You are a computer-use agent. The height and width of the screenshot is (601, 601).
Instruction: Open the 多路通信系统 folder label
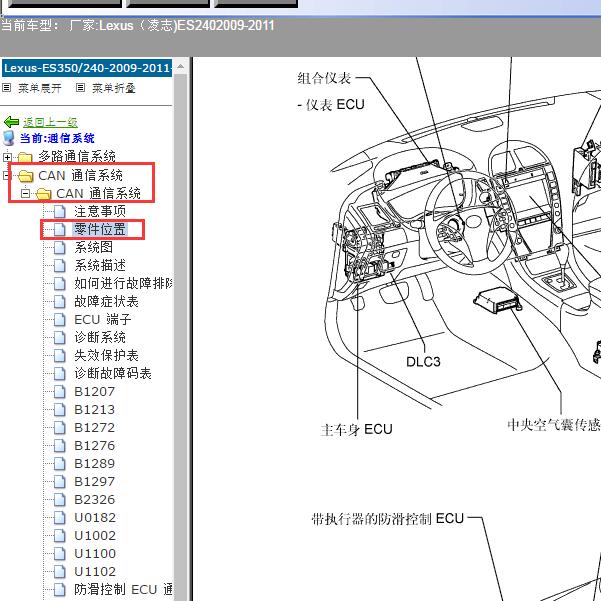coord(77,157)
